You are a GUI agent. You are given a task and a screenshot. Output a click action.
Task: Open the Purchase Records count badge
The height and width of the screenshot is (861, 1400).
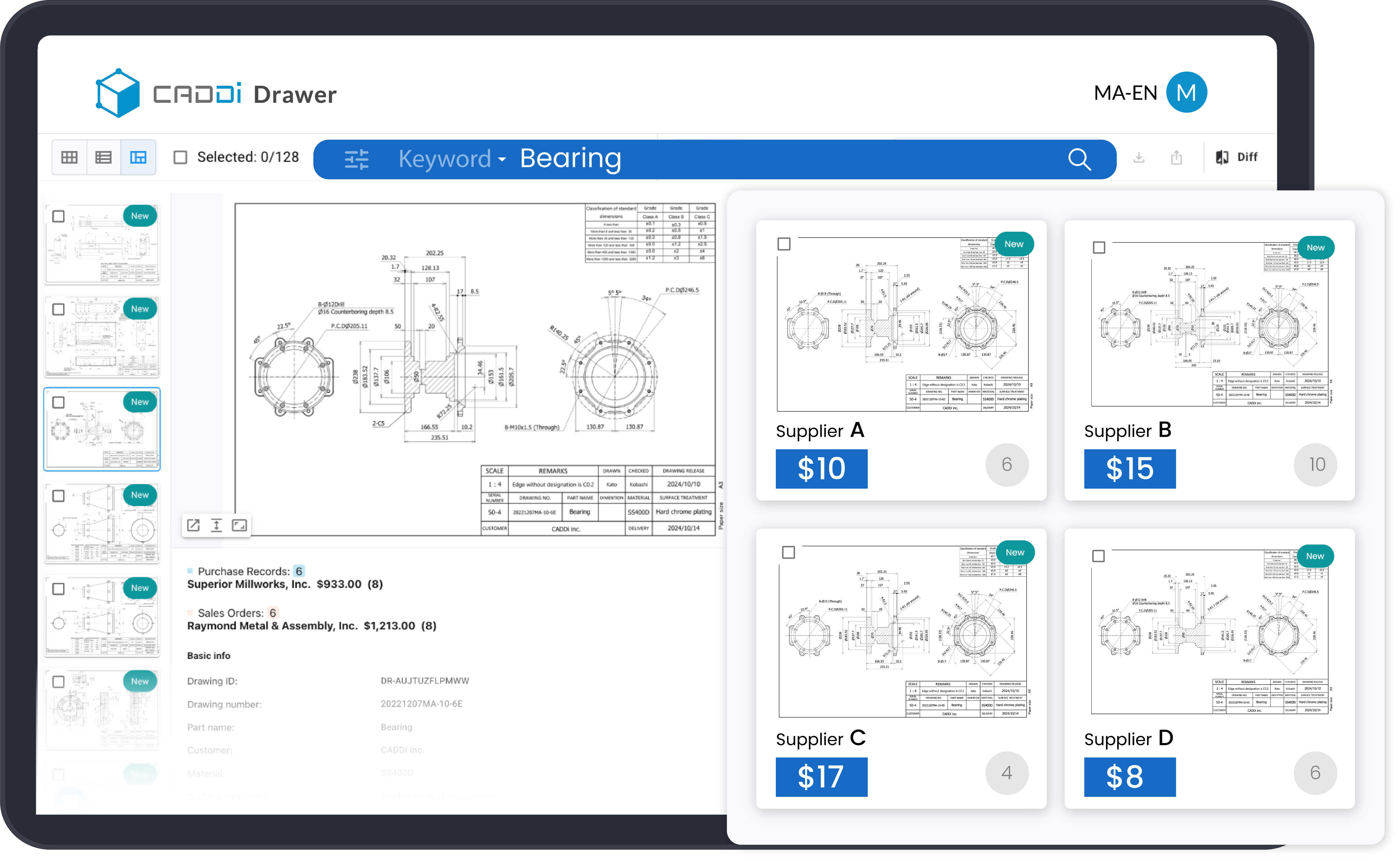[x=299, y=571]
